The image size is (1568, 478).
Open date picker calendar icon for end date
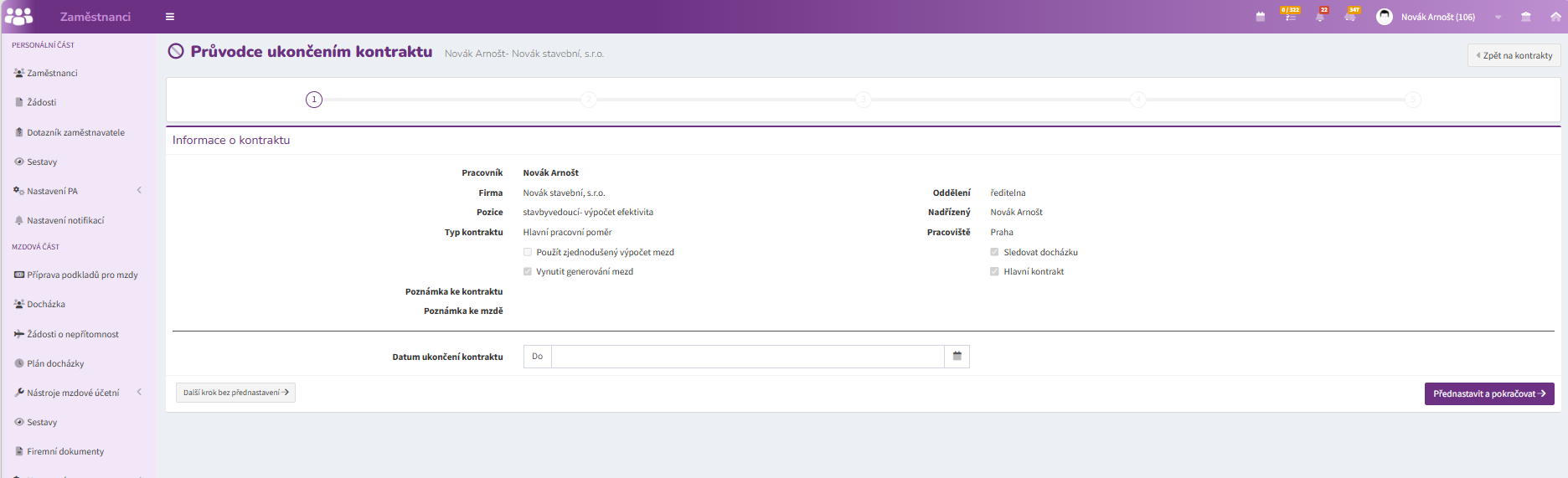click(957, 357)
